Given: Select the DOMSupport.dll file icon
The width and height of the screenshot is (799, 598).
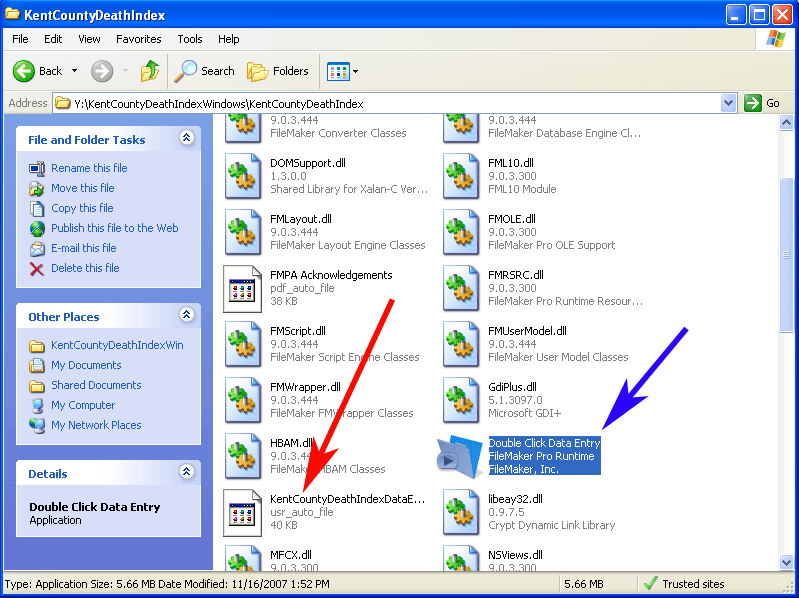Looking at the screenshot, I should (x=243, y=176).
